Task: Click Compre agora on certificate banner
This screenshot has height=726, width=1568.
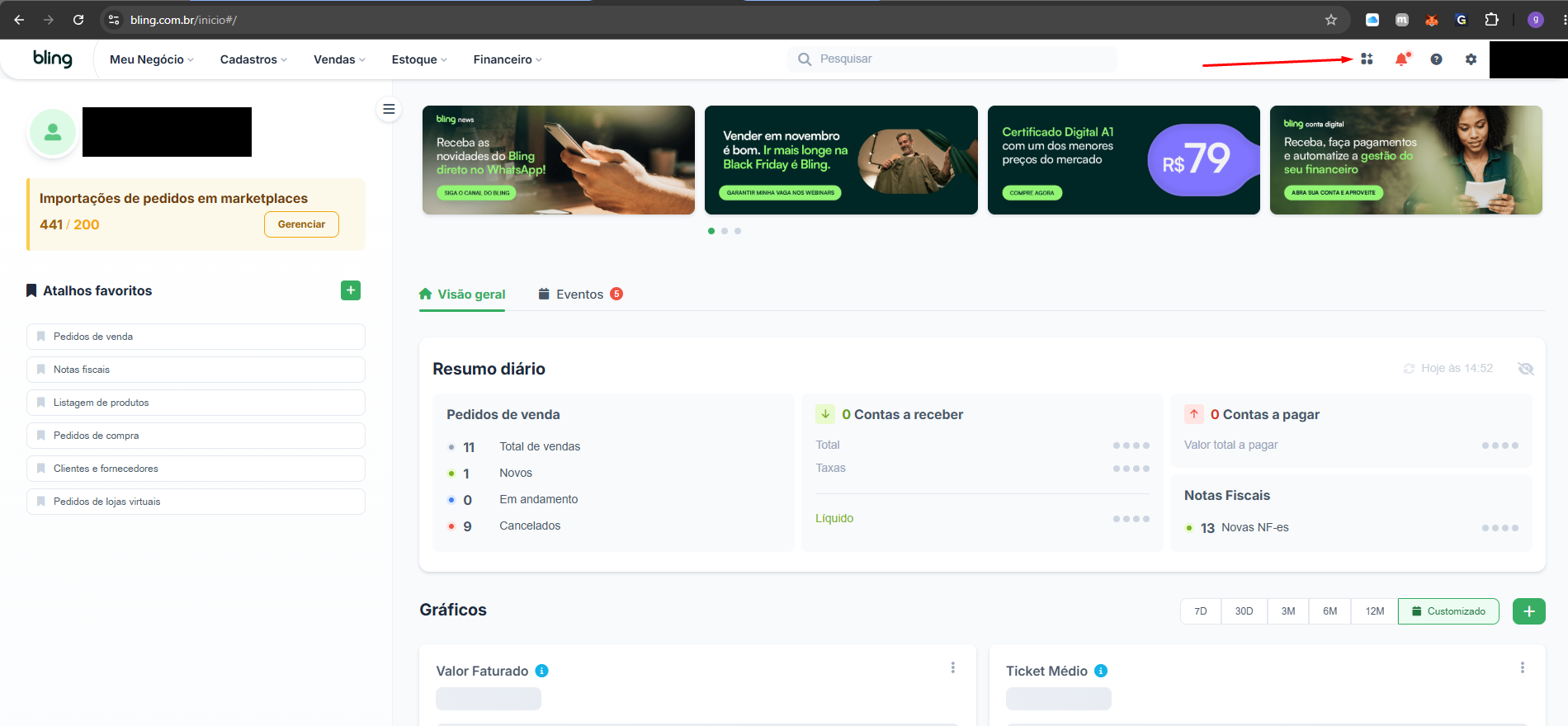Action: point(1032,193)
